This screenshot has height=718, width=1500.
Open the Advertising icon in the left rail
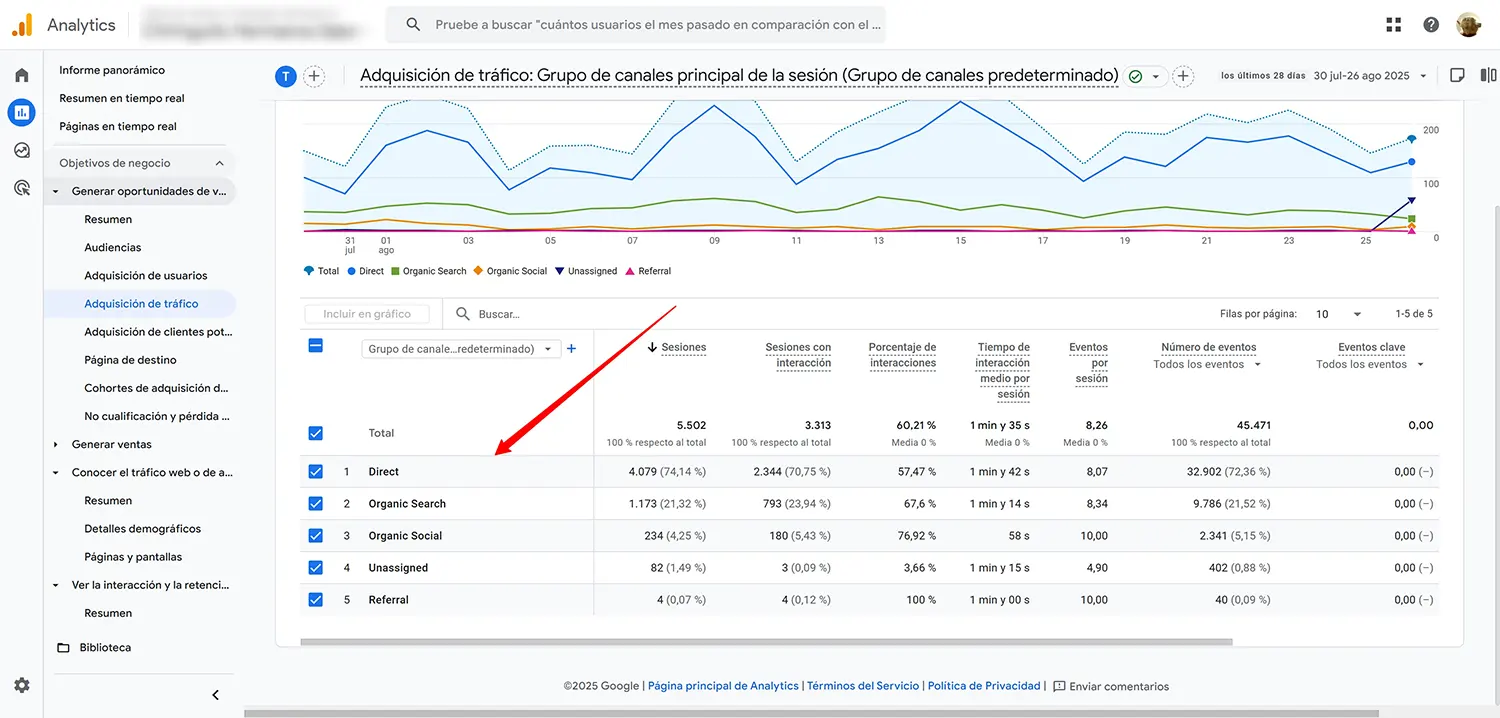21,188
